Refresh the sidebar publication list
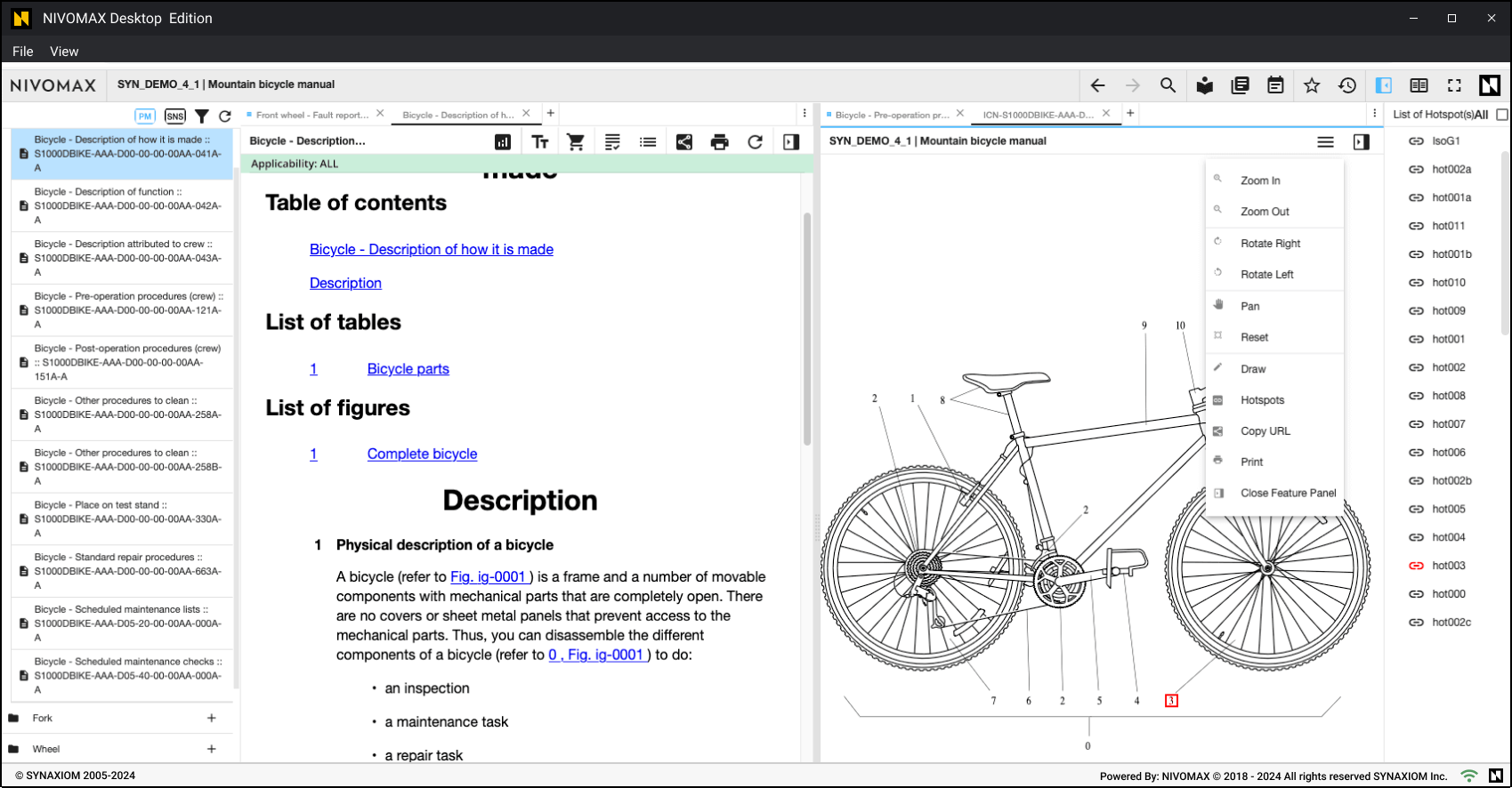Screen dimensions: 1512x788 click(225, 116)
